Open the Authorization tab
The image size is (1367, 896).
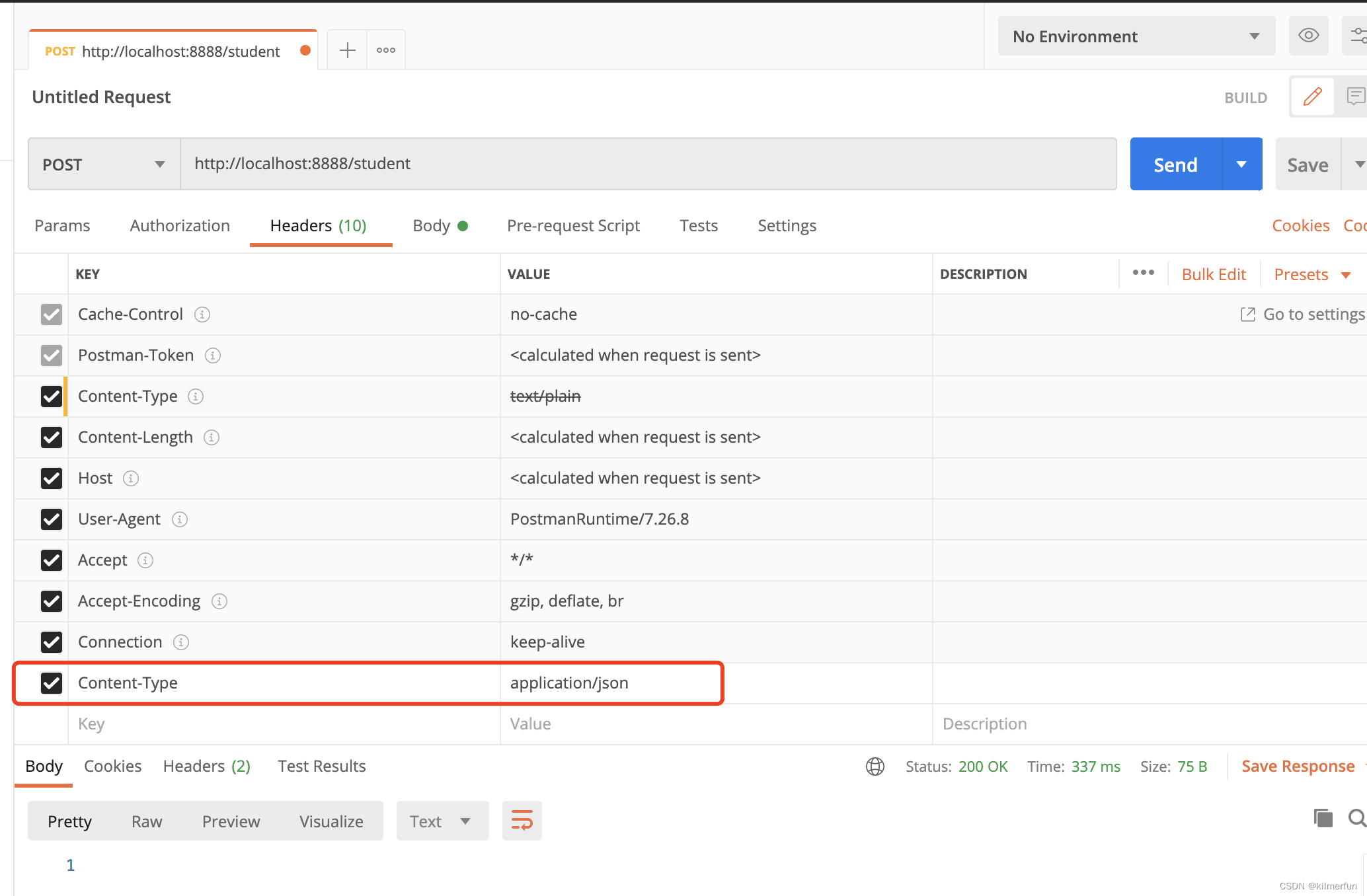(x=180, y=226)
